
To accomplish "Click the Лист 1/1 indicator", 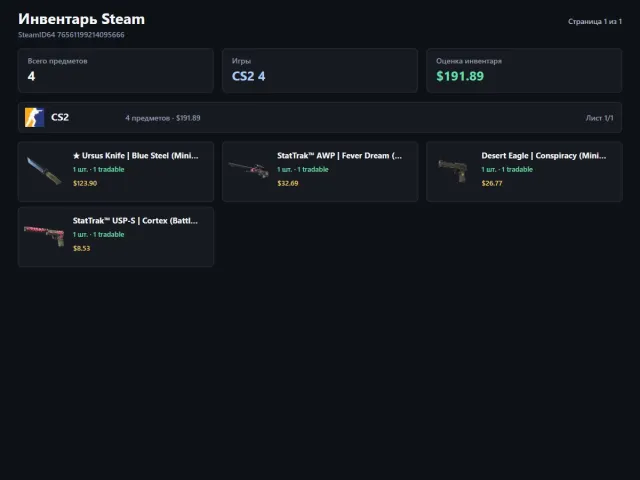I will tap(599, 118).
